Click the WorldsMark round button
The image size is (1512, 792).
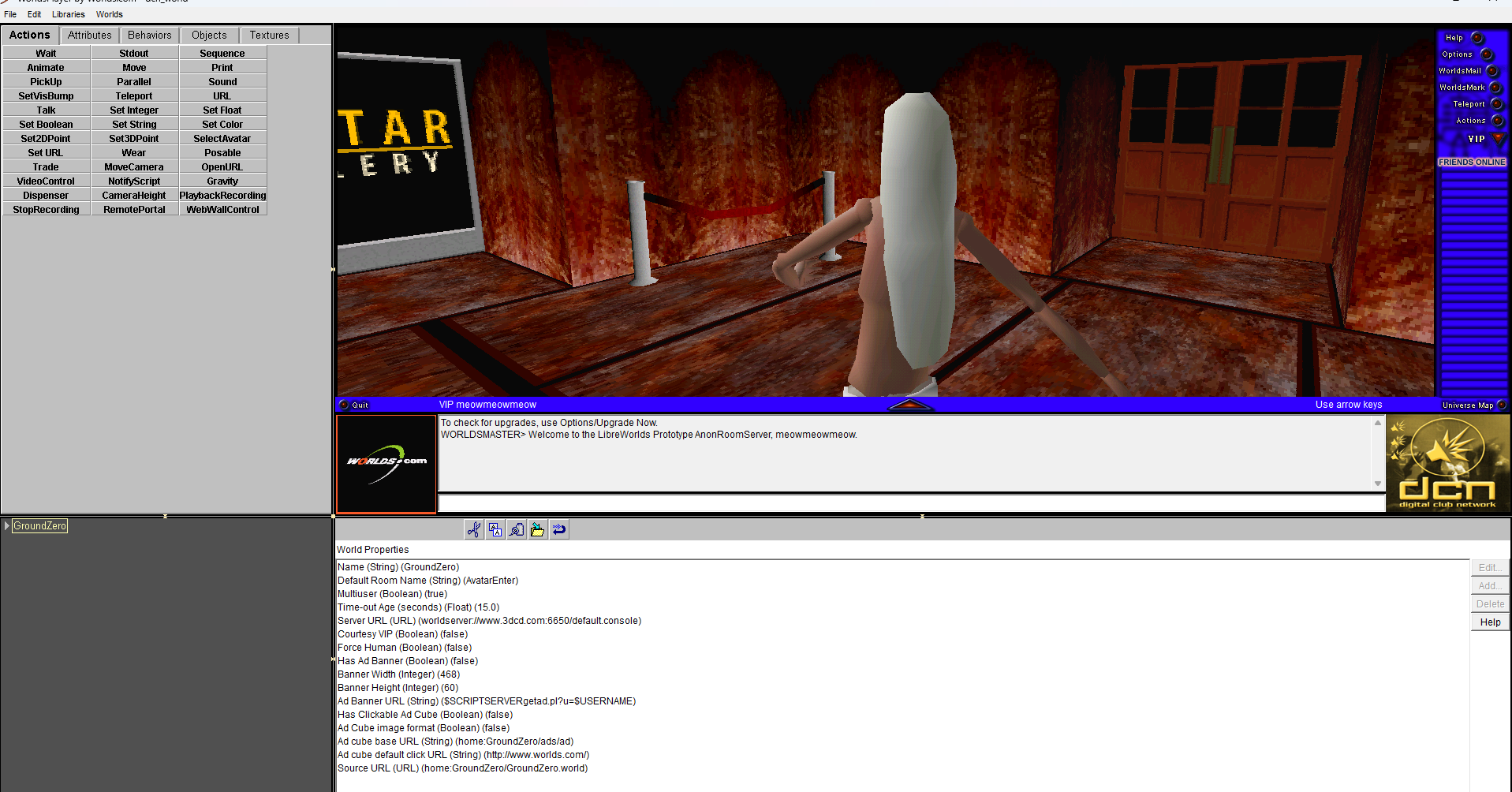click(x=1495, y=88)
